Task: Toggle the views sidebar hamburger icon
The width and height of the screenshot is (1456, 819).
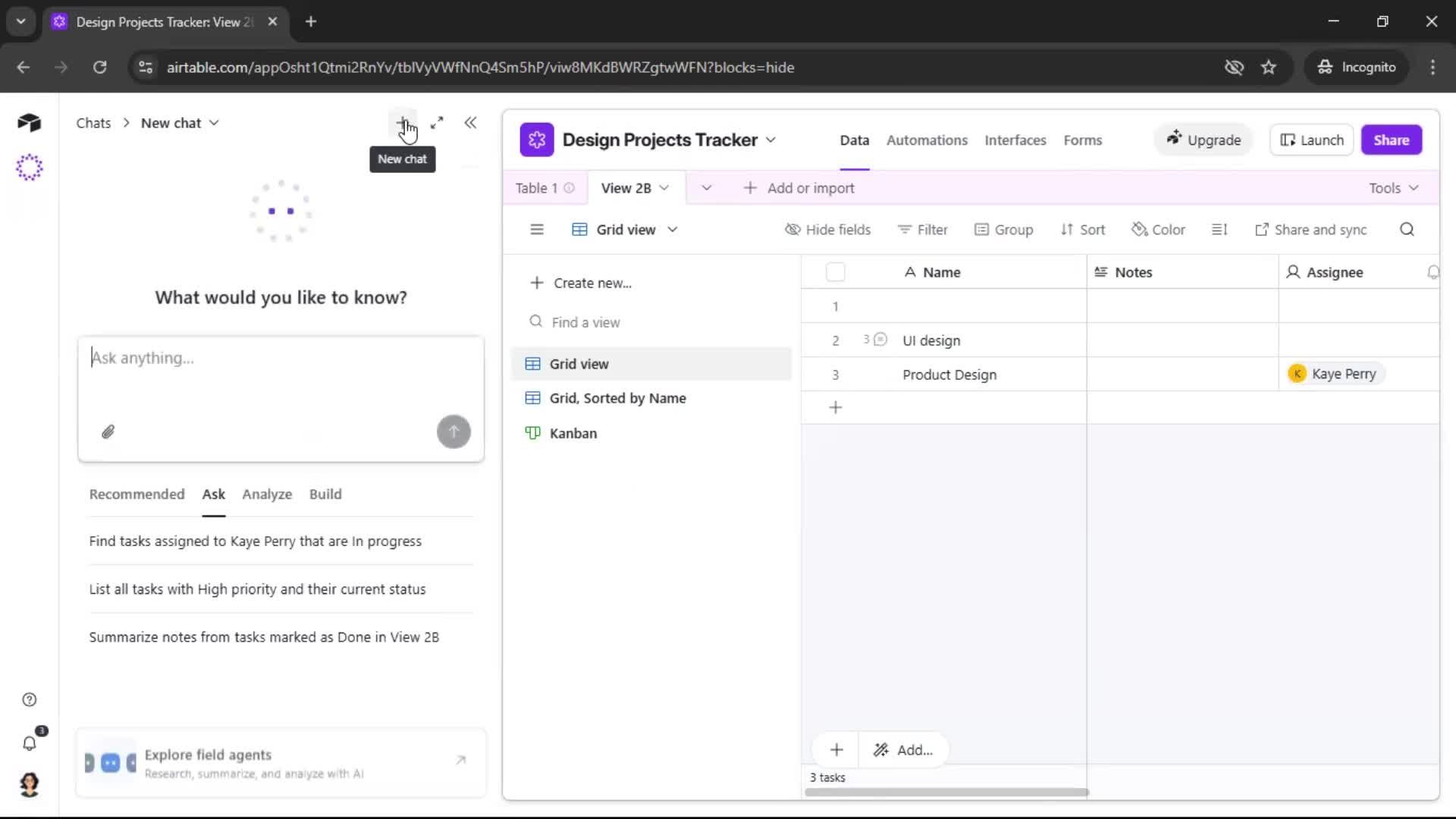Action: (x=537, y=229)
